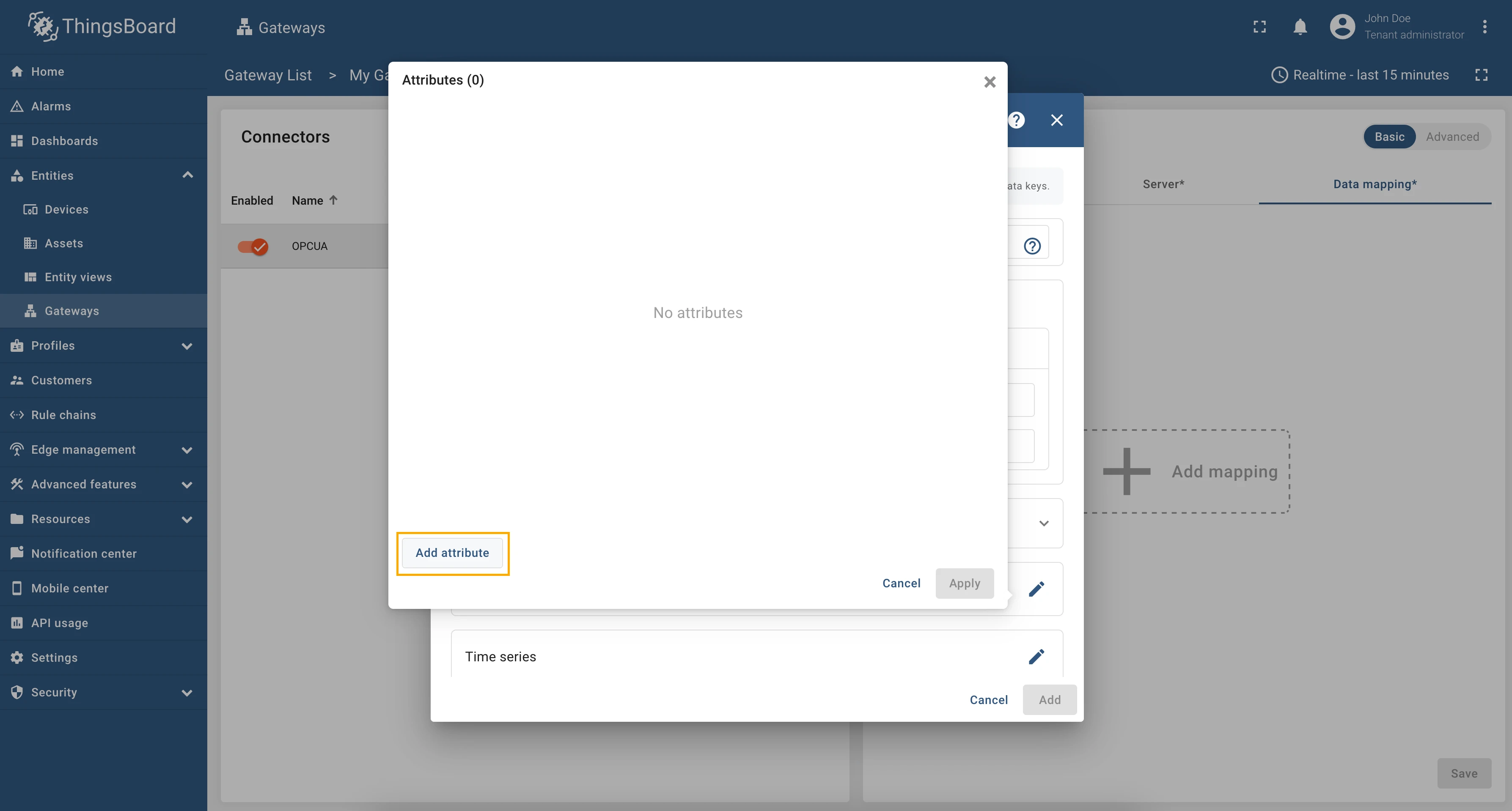The width and height of the screenshot is (1512, 811).
Task: Click the Profiles badge icon
Action: [17, 345]
